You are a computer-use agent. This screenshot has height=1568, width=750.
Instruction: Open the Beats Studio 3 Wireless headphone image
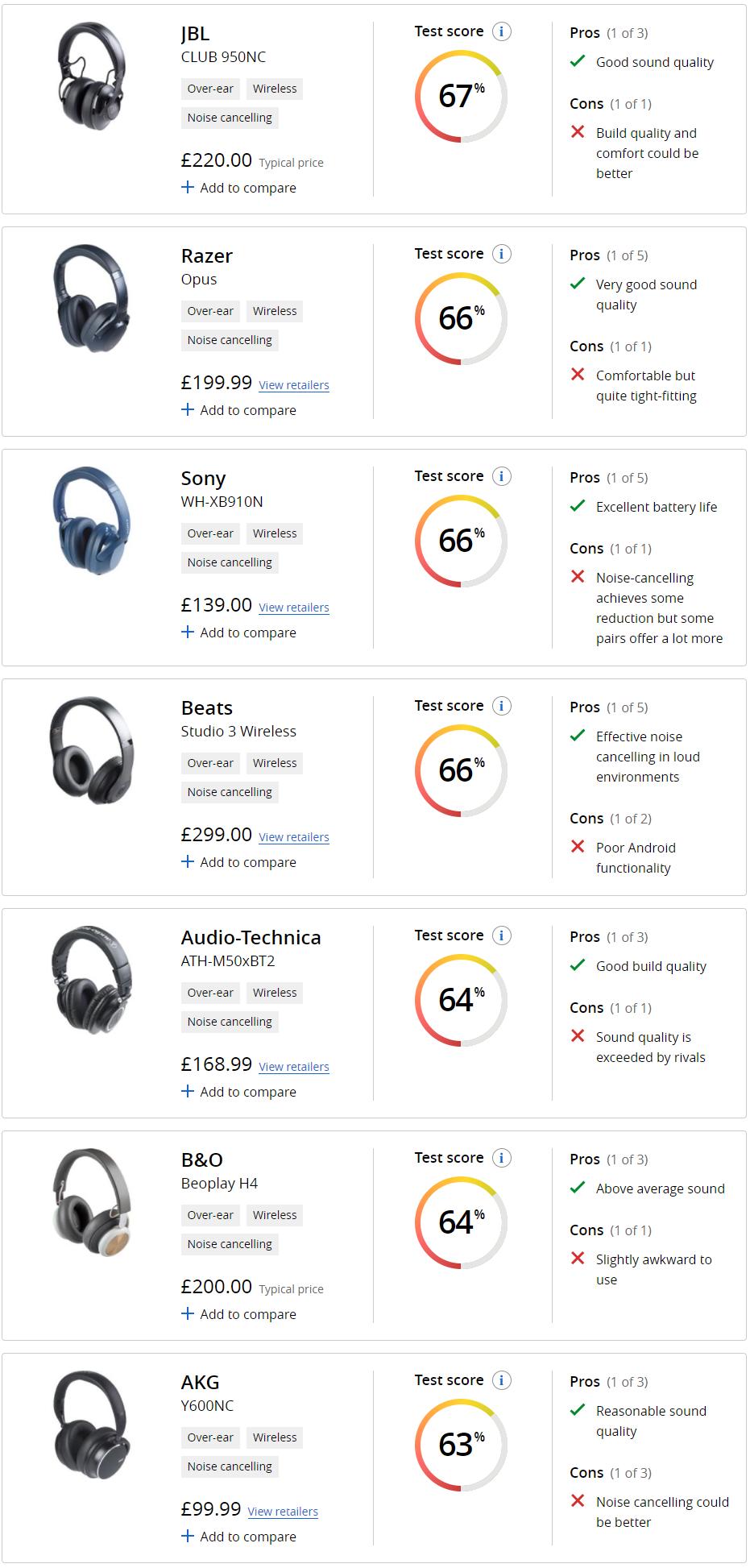(x=92, y=749)
